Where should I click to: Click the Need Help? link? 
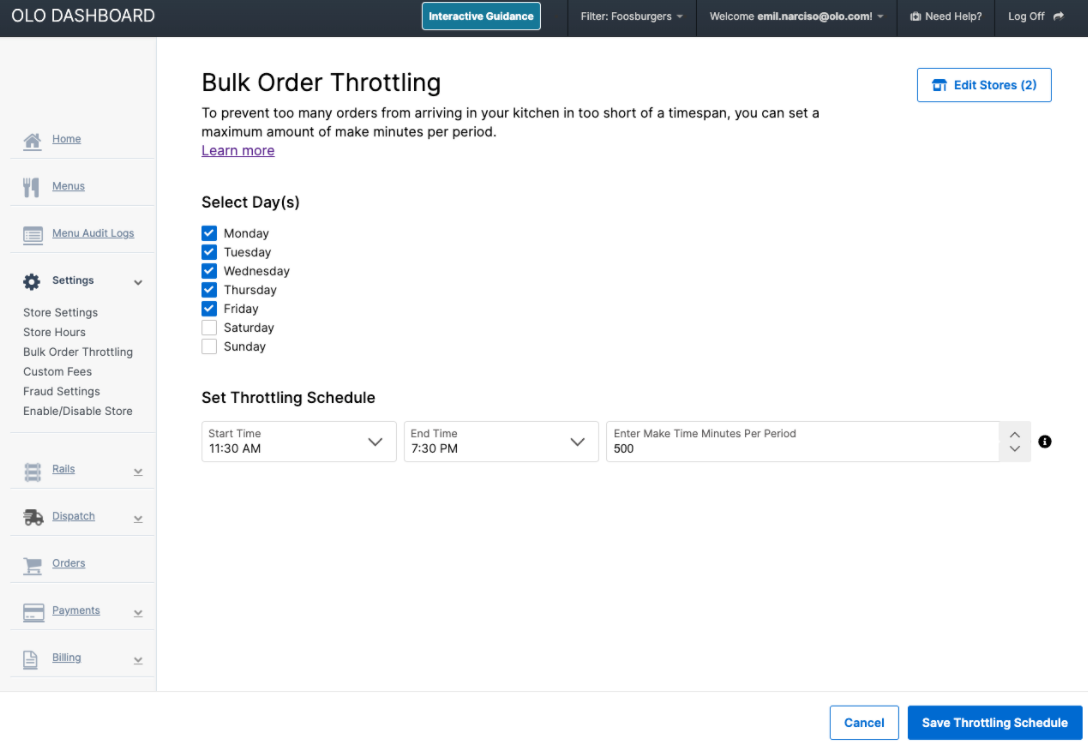[953, 17]
